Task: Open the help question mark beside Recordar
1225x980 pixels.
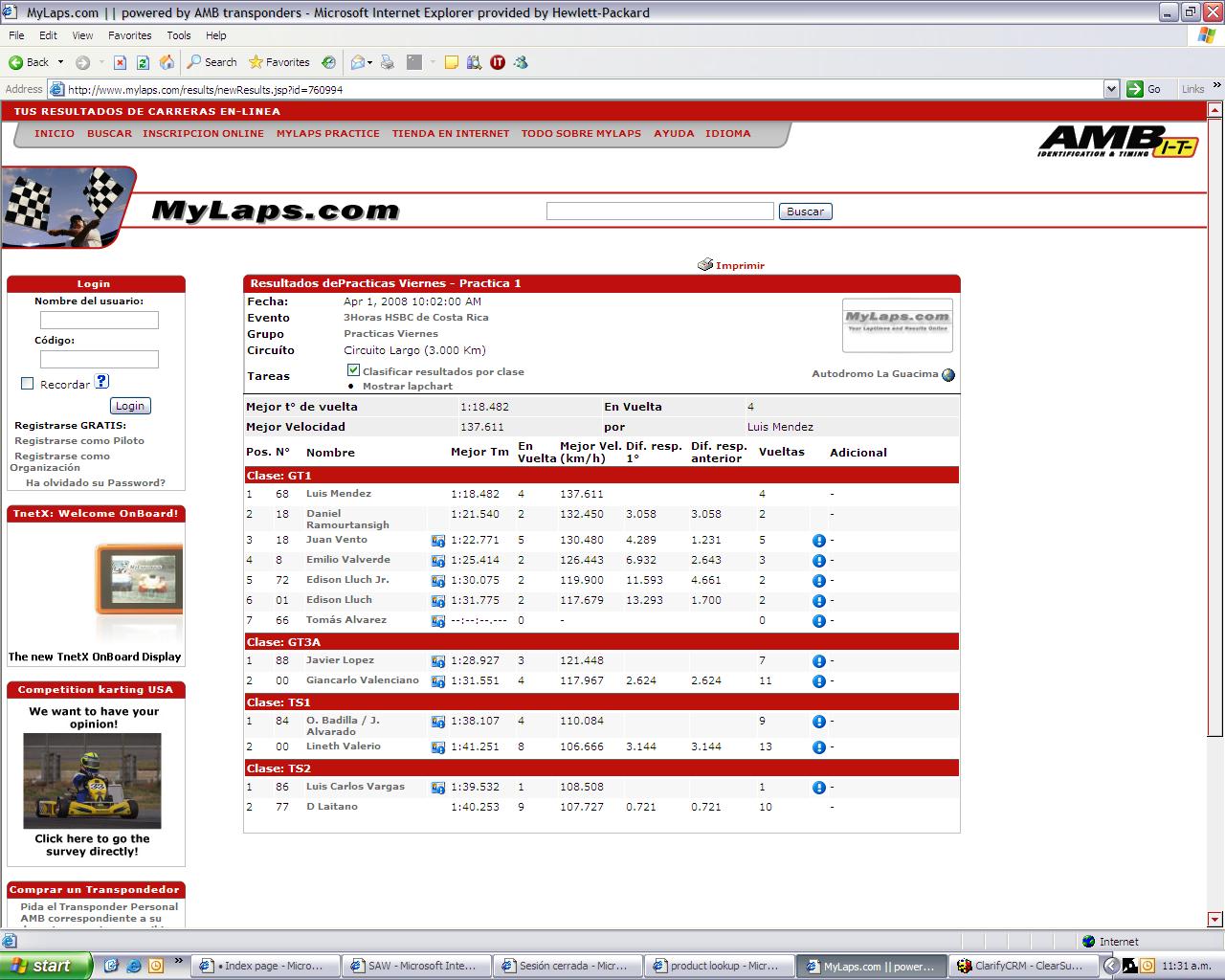Action: point(101,382)
